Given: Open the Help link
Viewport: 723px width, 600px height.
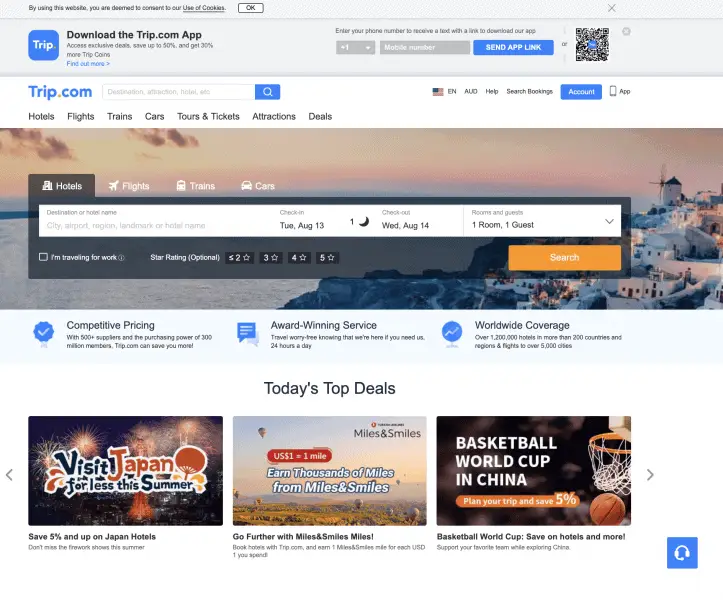Looking at the screenshot, I should [x=492, y=91].
